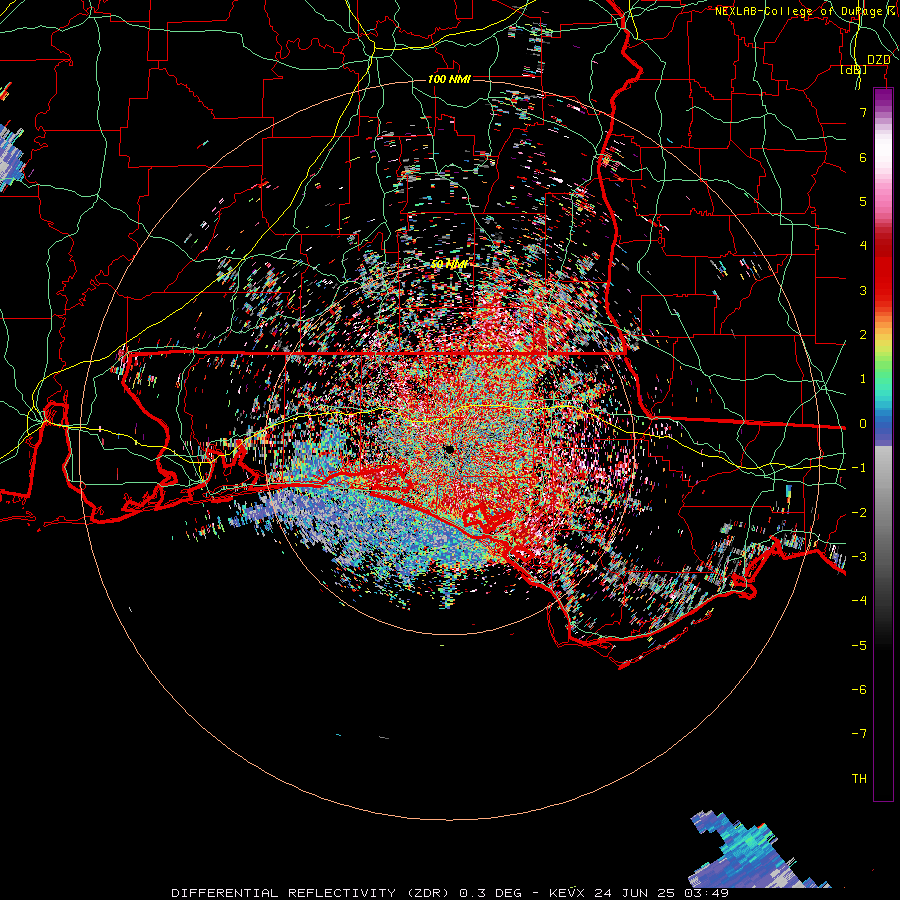The width and height of the screenshot is (900, 900).
Task: Click the red band of the color bar
Action: pyautogui.click(x=883, y=270)
